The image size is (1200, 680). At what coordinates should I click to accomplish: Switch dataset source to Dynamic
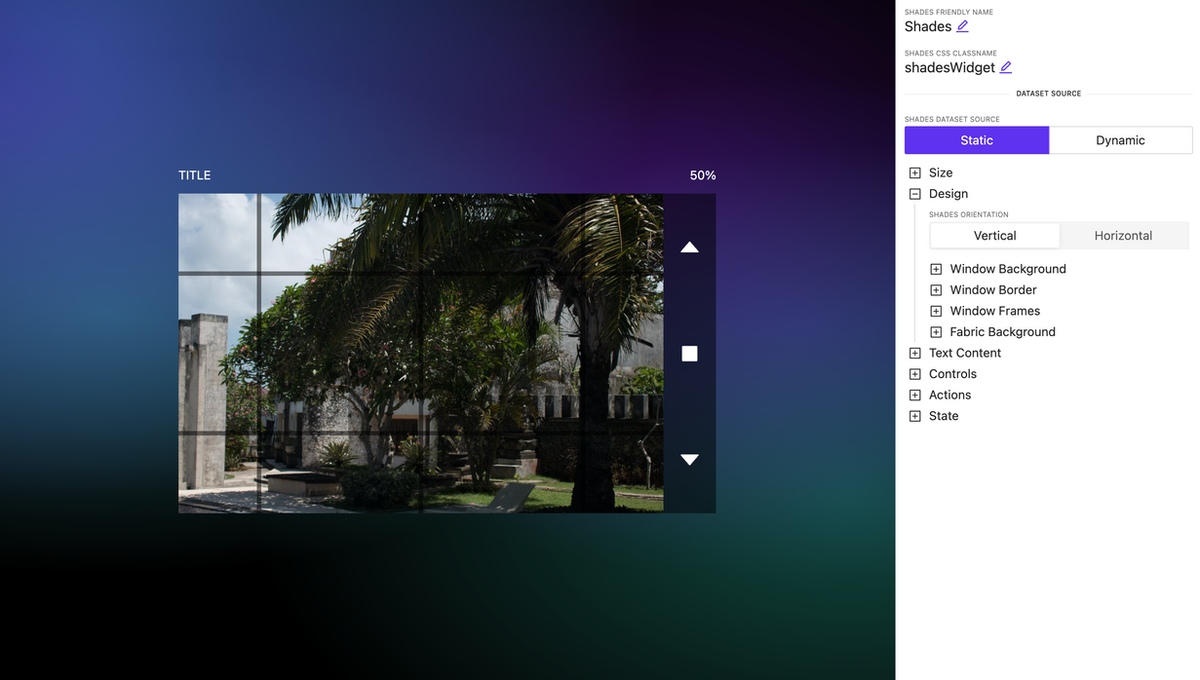pyautogui.click(x=1120, y=140)
